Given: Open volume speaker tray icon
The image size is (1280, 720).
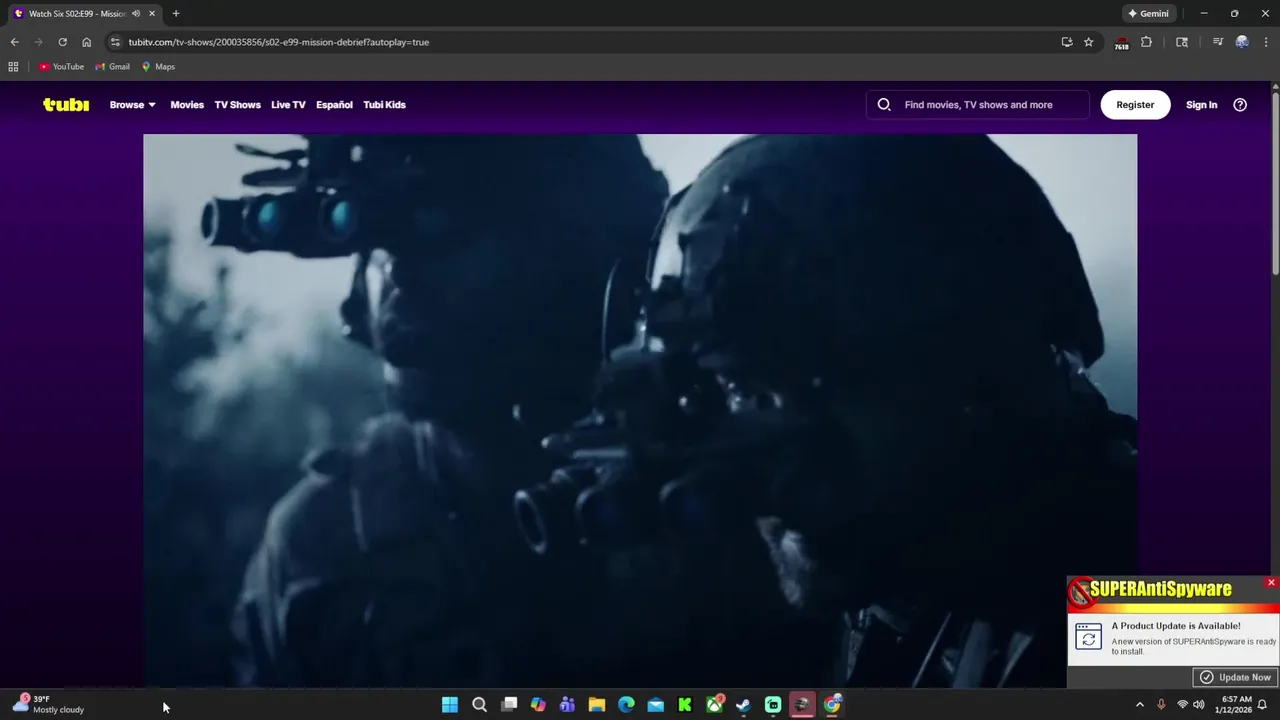Looking at the screenshot, I should pyautogui.click(x=1199, y=705).
